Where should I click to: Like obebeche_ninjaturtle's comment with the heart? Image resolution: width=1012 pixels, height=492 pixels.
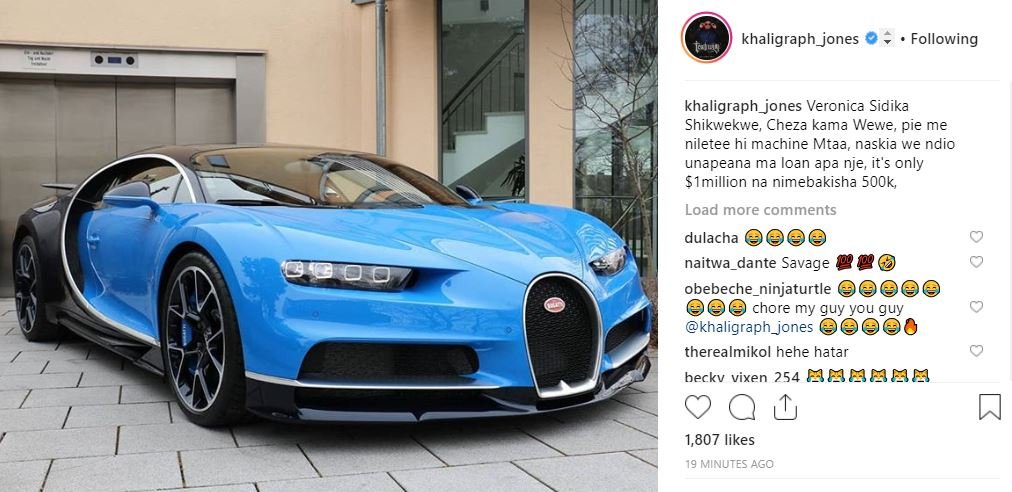[x=977, y=307]
